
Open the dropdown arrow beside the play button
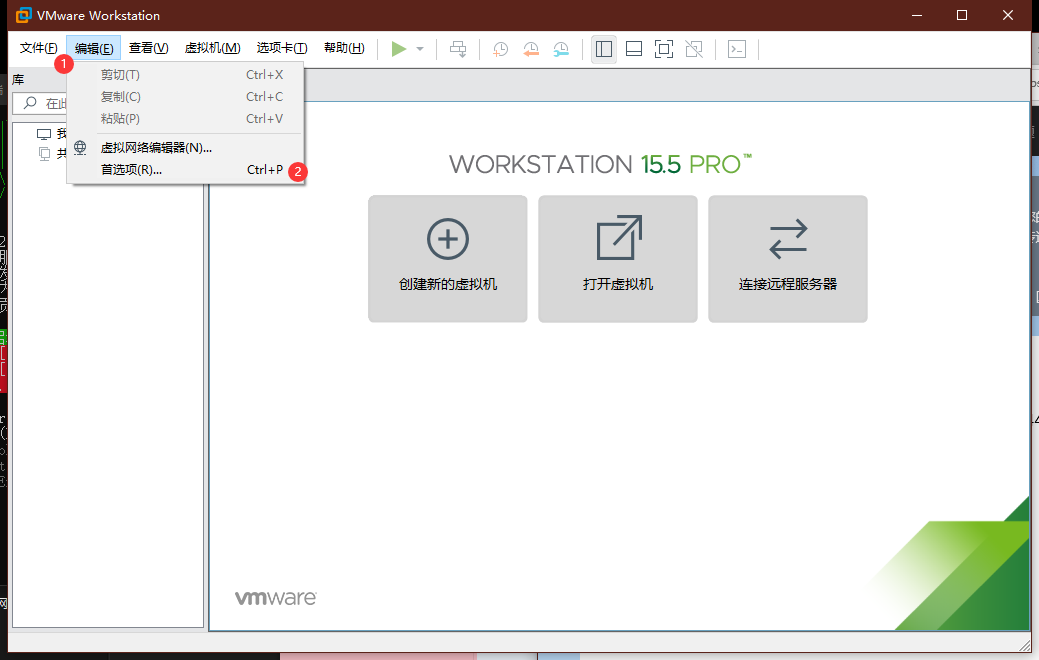pyautogui.click(x=420, y=49)
